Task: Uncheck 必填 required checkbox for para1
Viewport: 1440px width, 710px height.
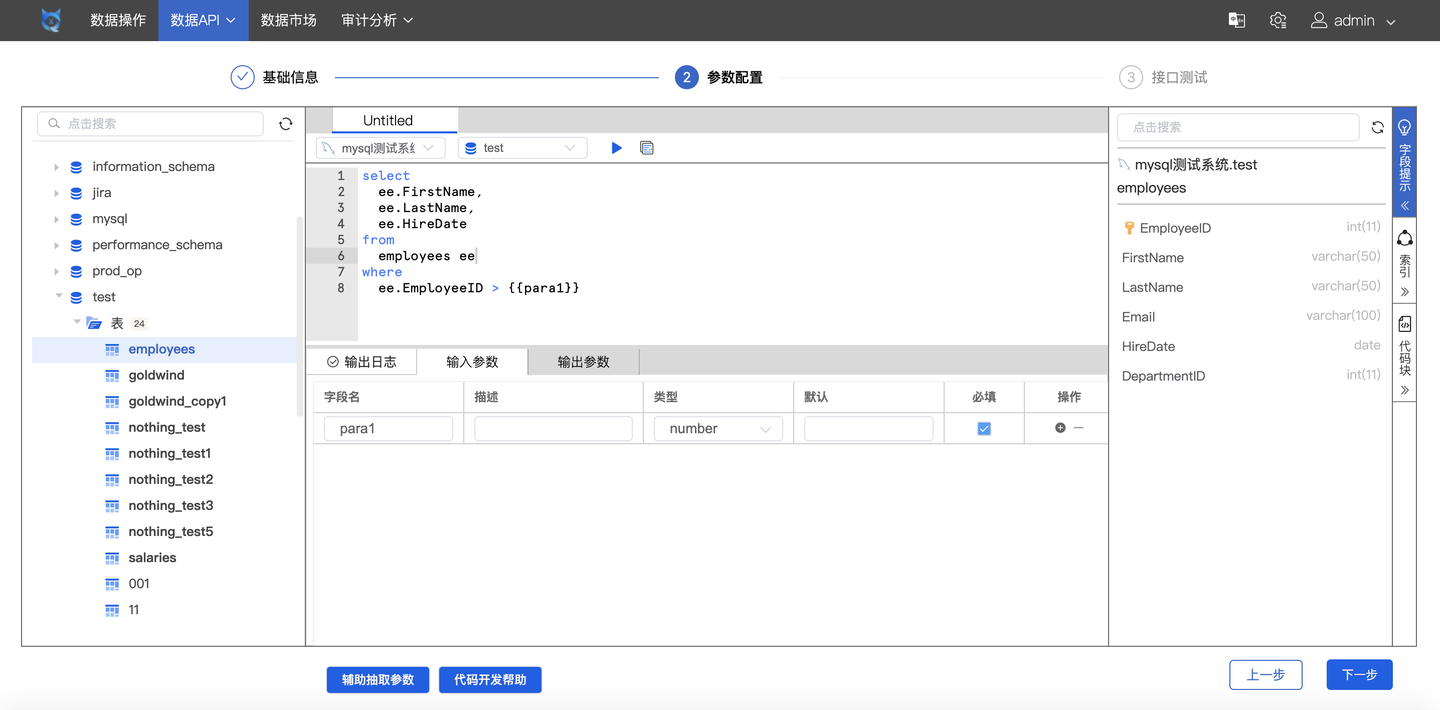Action: 983,427
